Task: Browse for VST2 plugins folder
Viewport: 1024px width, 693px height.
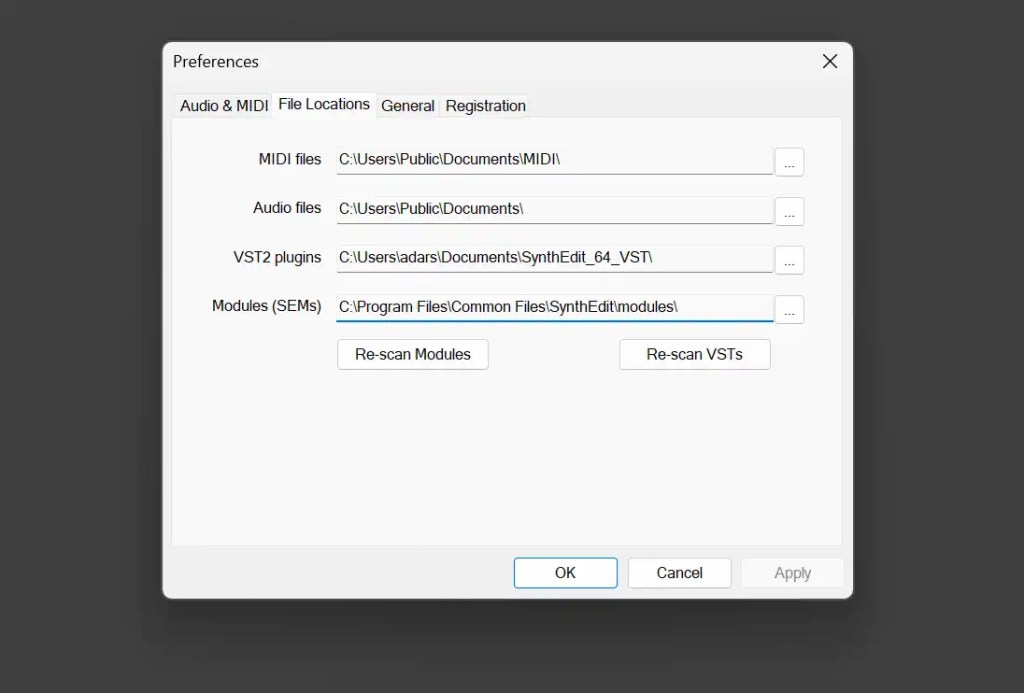Action: (790, 260)
